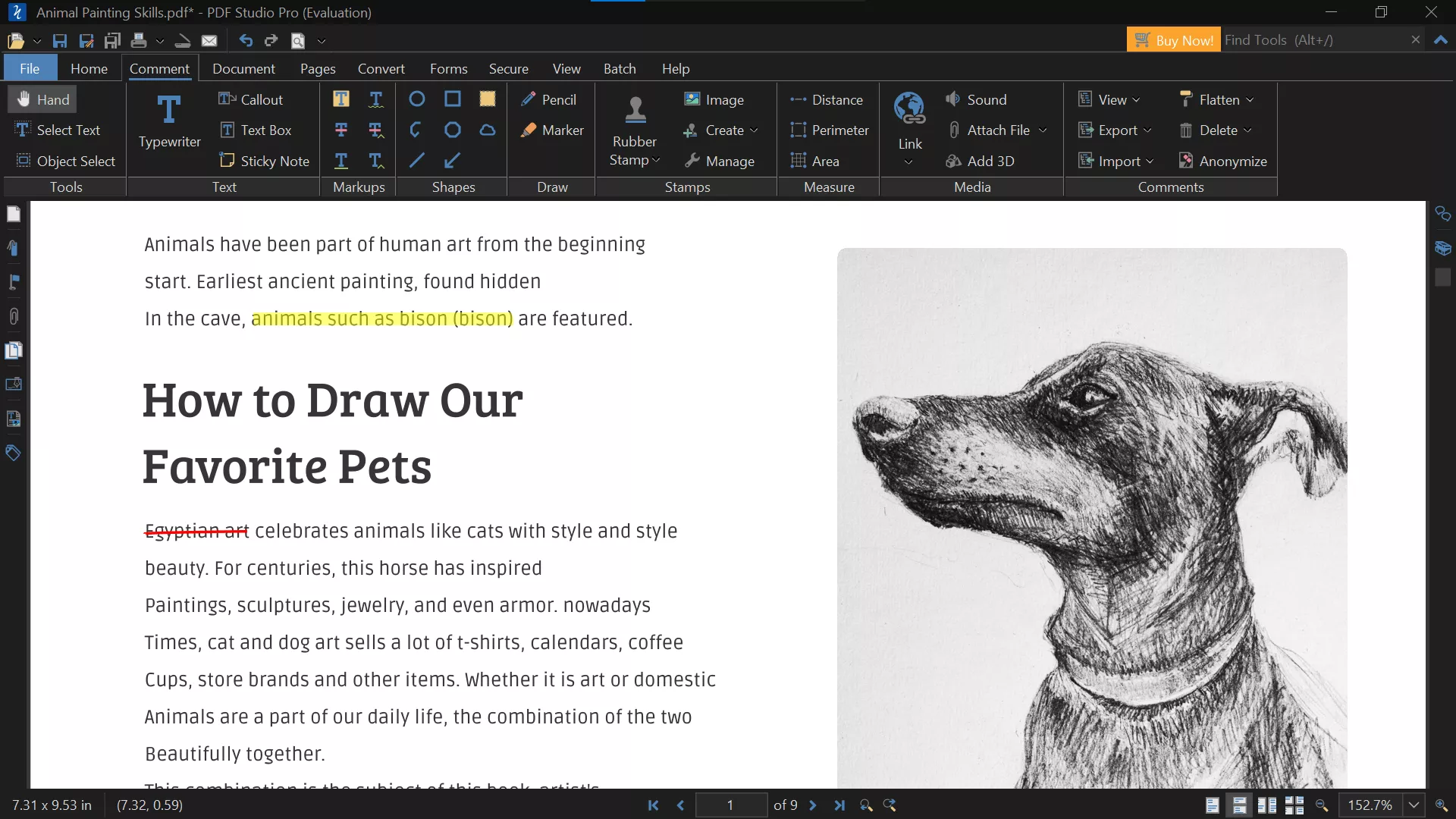Select the Arrow shape tool
The image size is (1456, 819).
(453, 160)
